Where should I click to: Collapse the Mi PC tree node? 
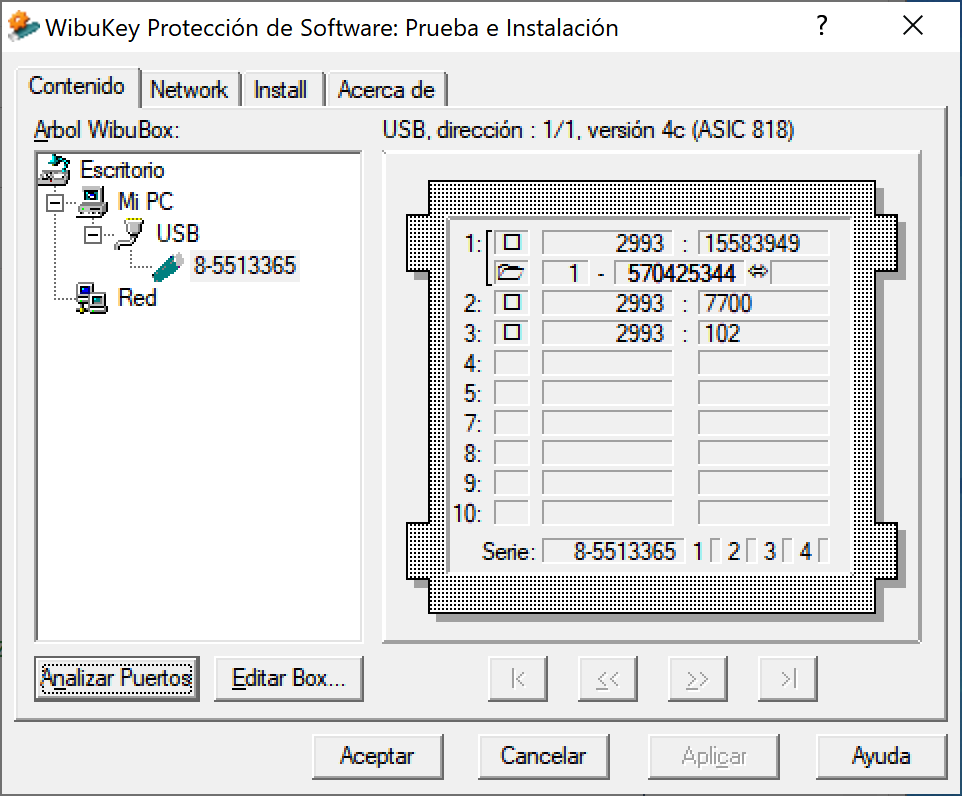(x=55, y=203)
